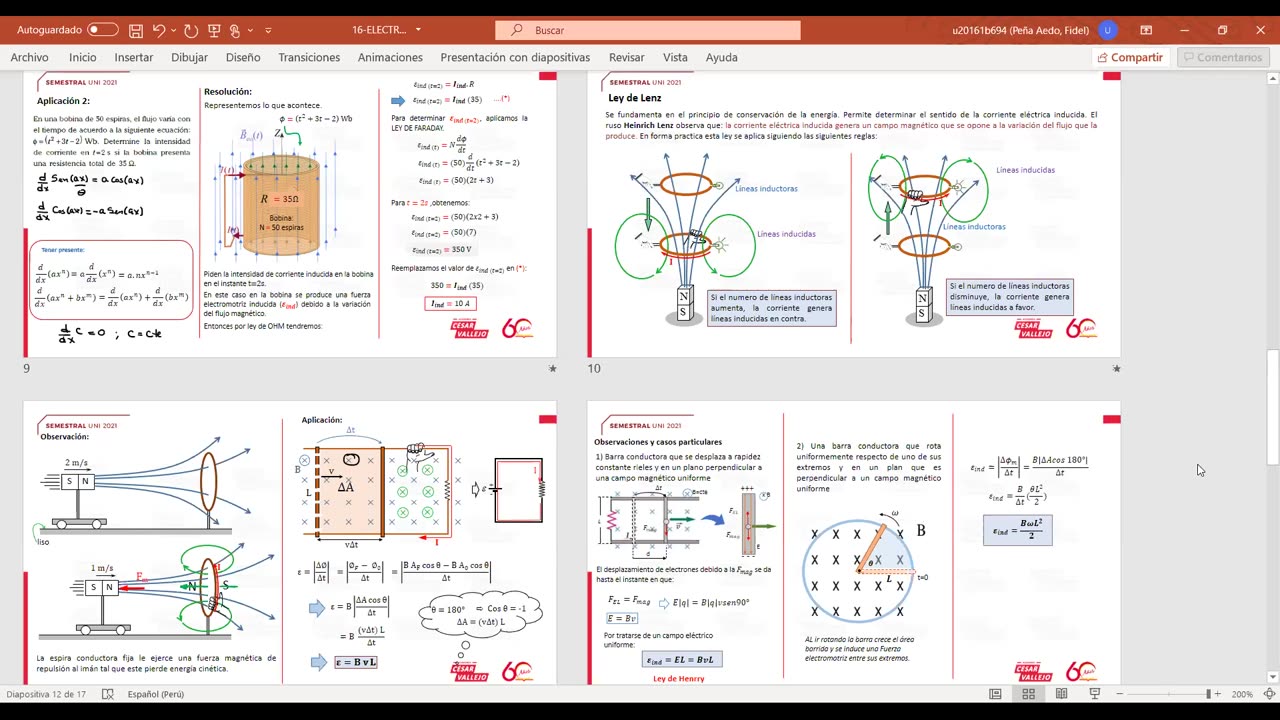
Task: Click the Save (Guardar) icon
Action: 136,31
